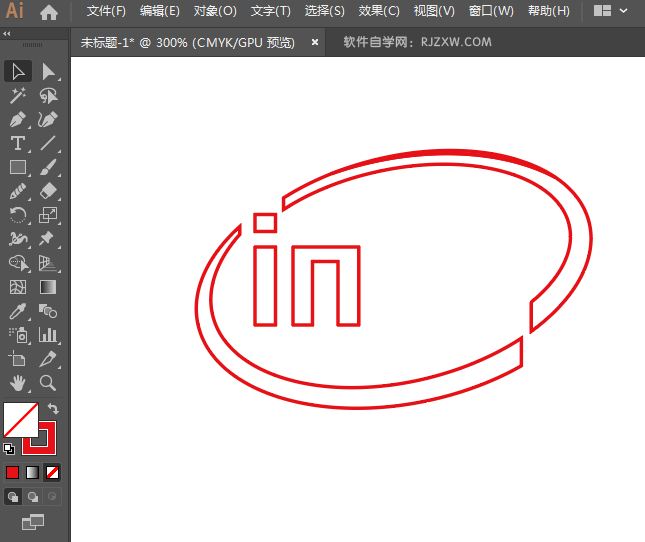
Task: Collapse the toolbar with double arrows
Action: (7, 34)
